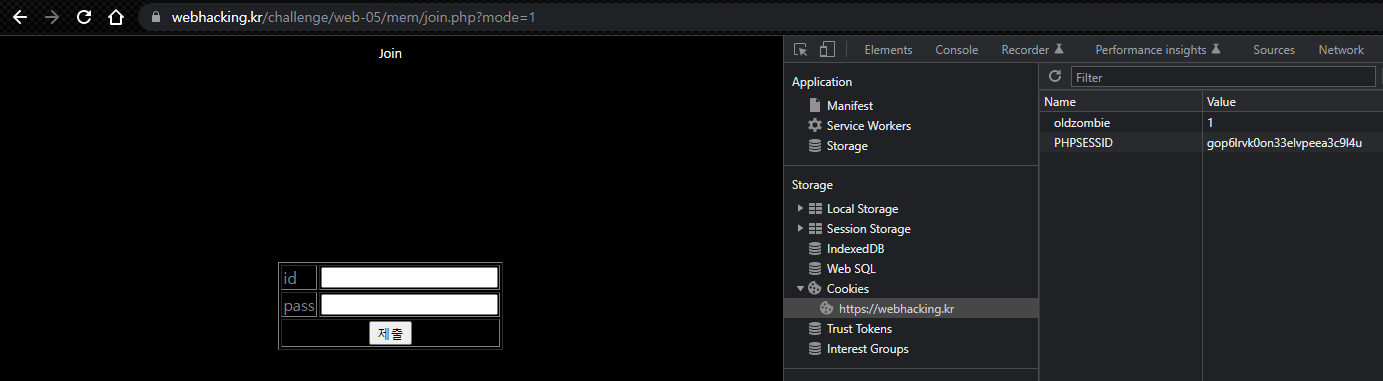Focus the pass input field

(x=409, y=304)
